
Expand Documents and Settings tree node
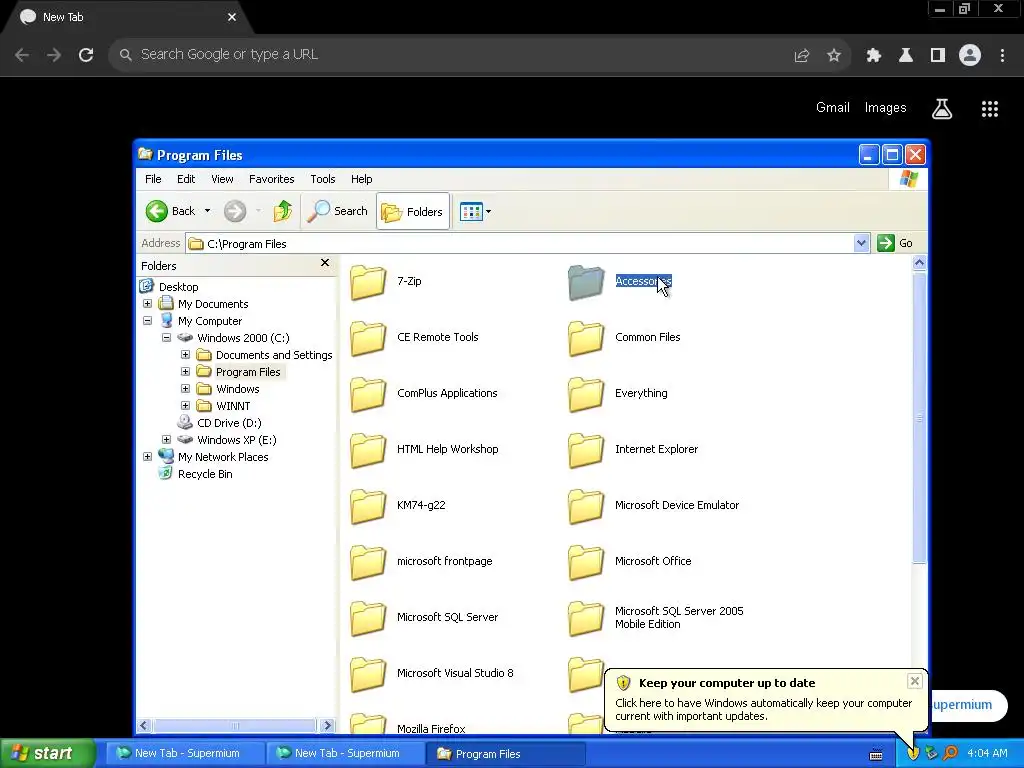point(185,355)
